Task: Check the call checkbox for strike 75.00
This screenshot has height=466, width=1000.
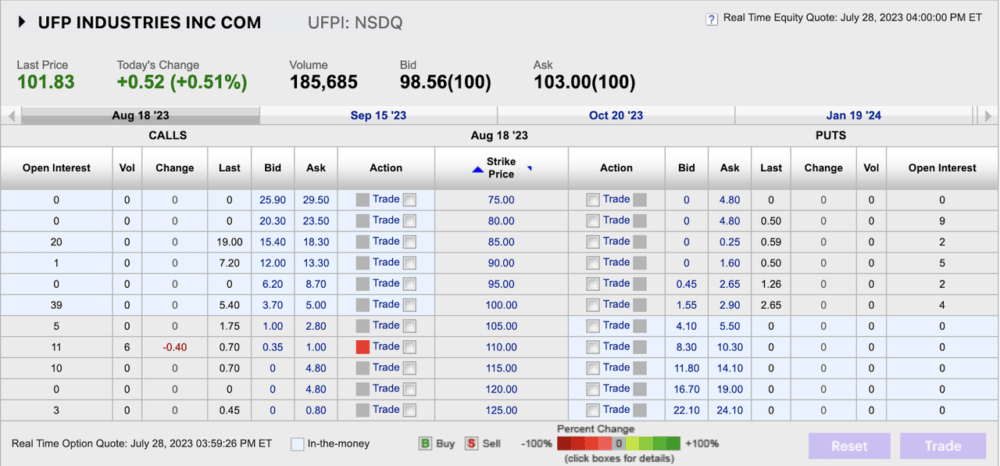Action: click(x=409, y=200)
